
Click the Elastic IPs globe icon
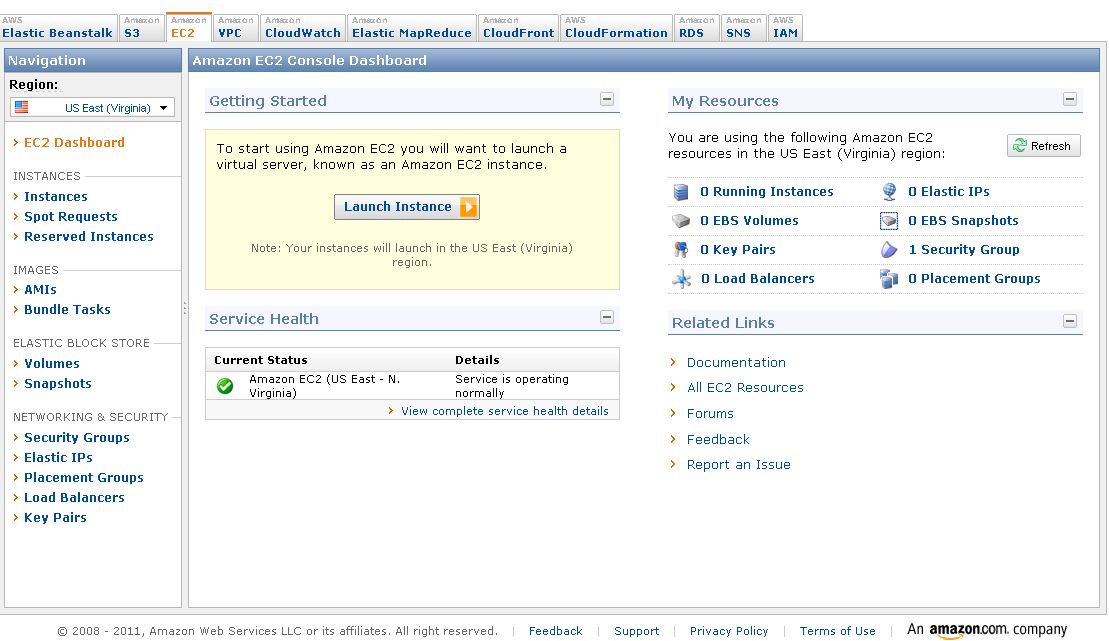[889, 192]
